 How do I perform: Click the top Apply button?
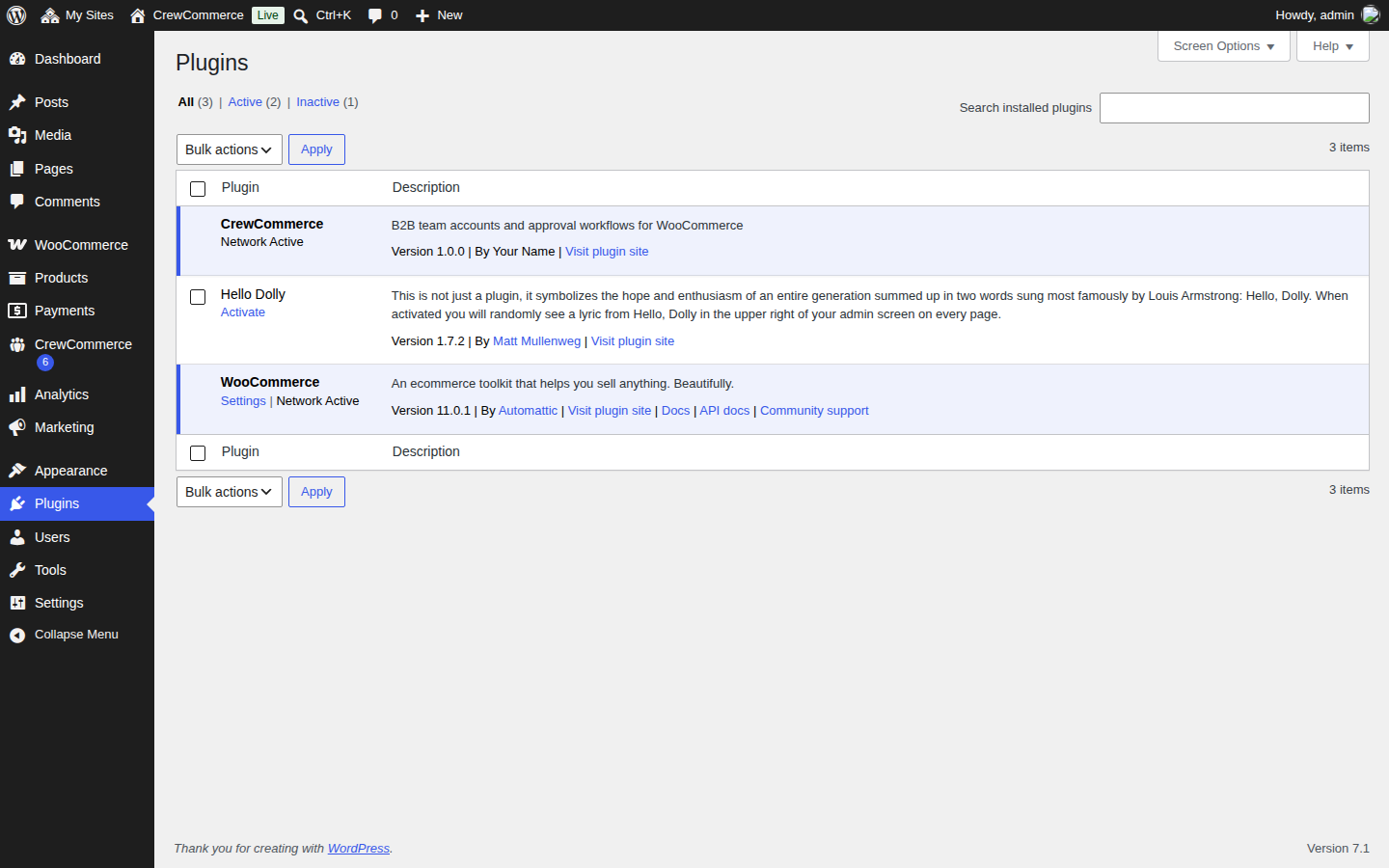point(316,149)
